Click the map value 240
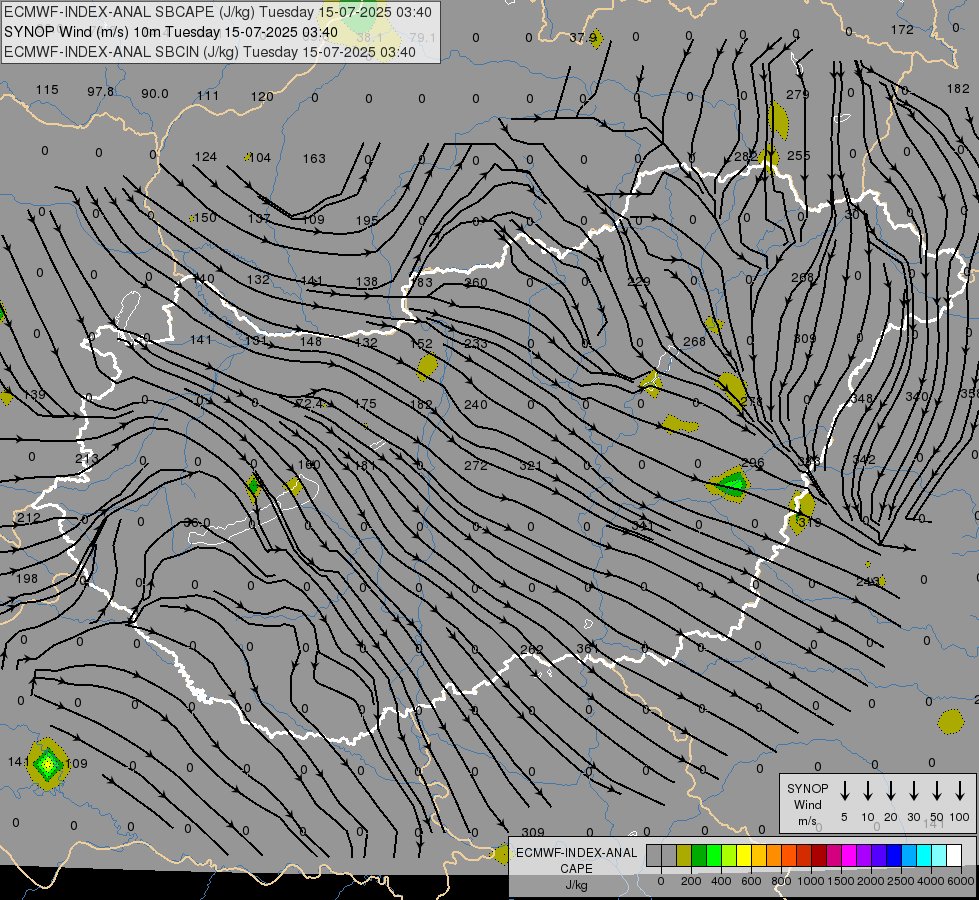The image size is (979, 900). pos(476,405)
